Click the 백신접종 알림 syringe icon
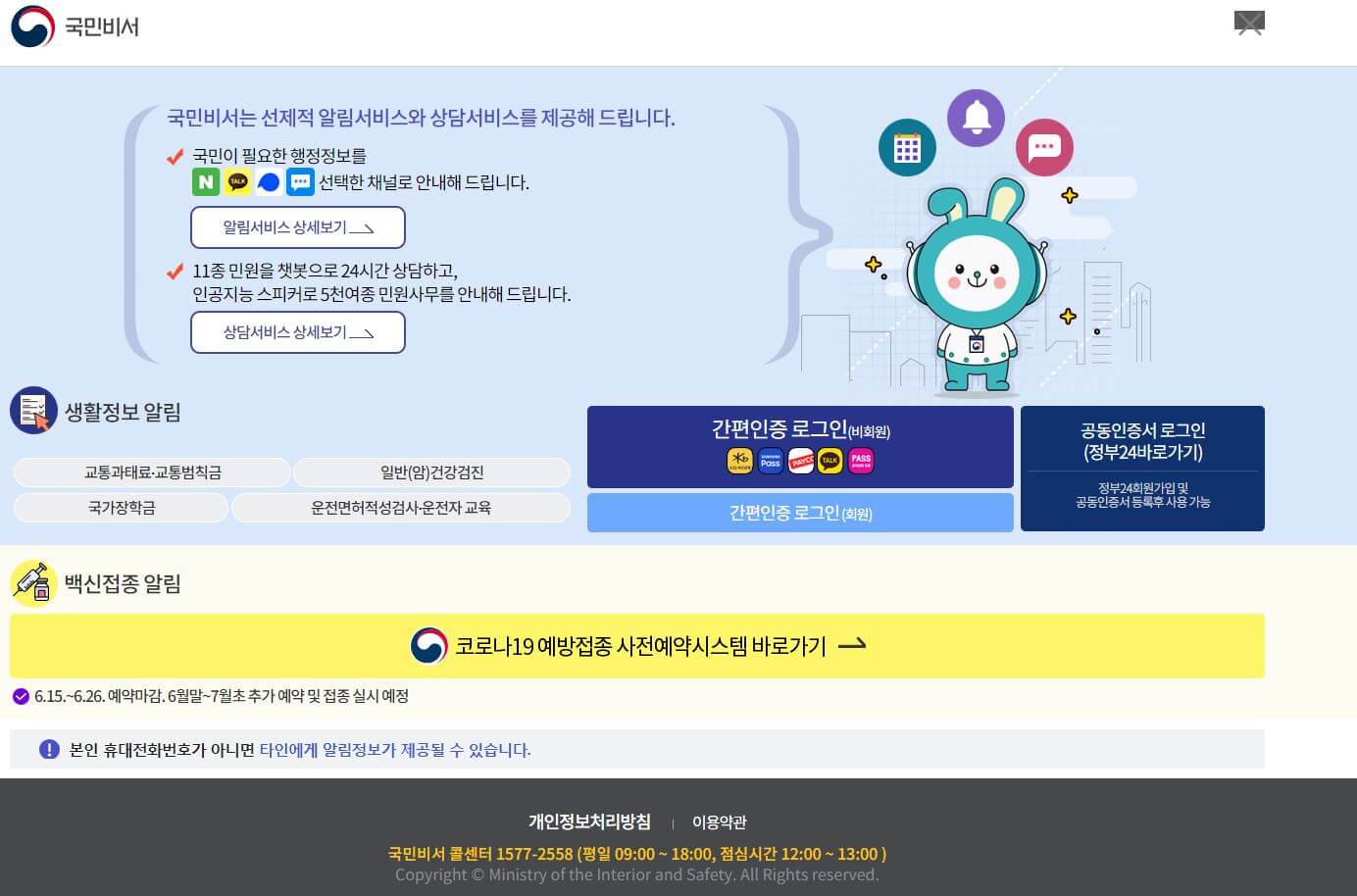1357x896 pixels. [x=33, y=583]
